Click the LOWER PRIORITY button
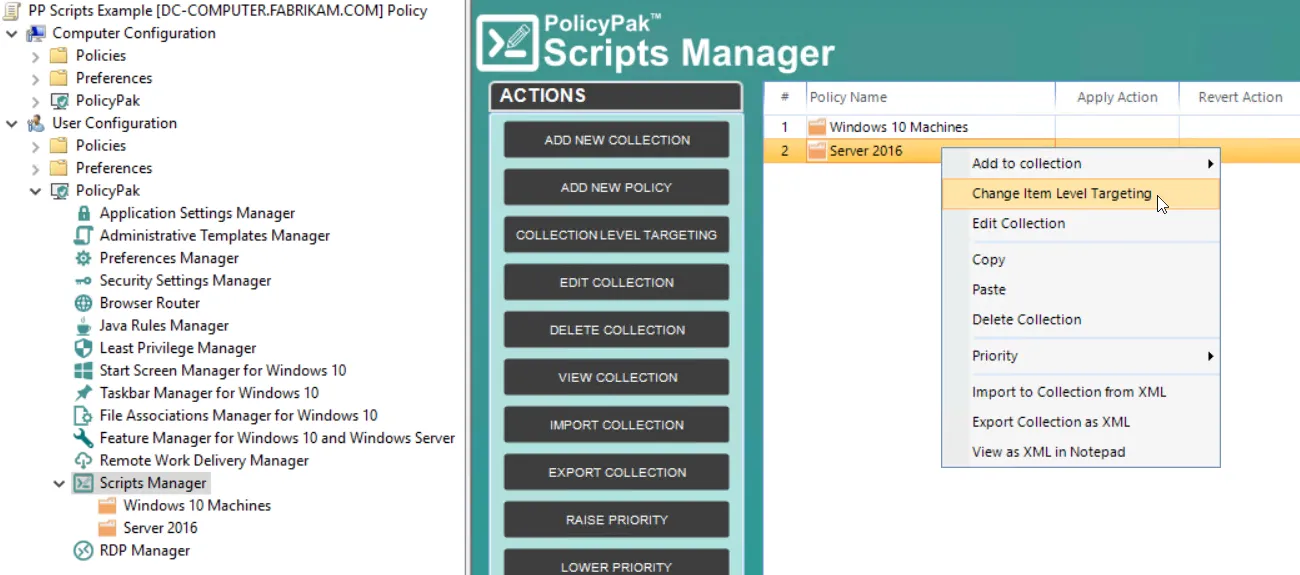 pyautogui.click(x=616, y=564)
